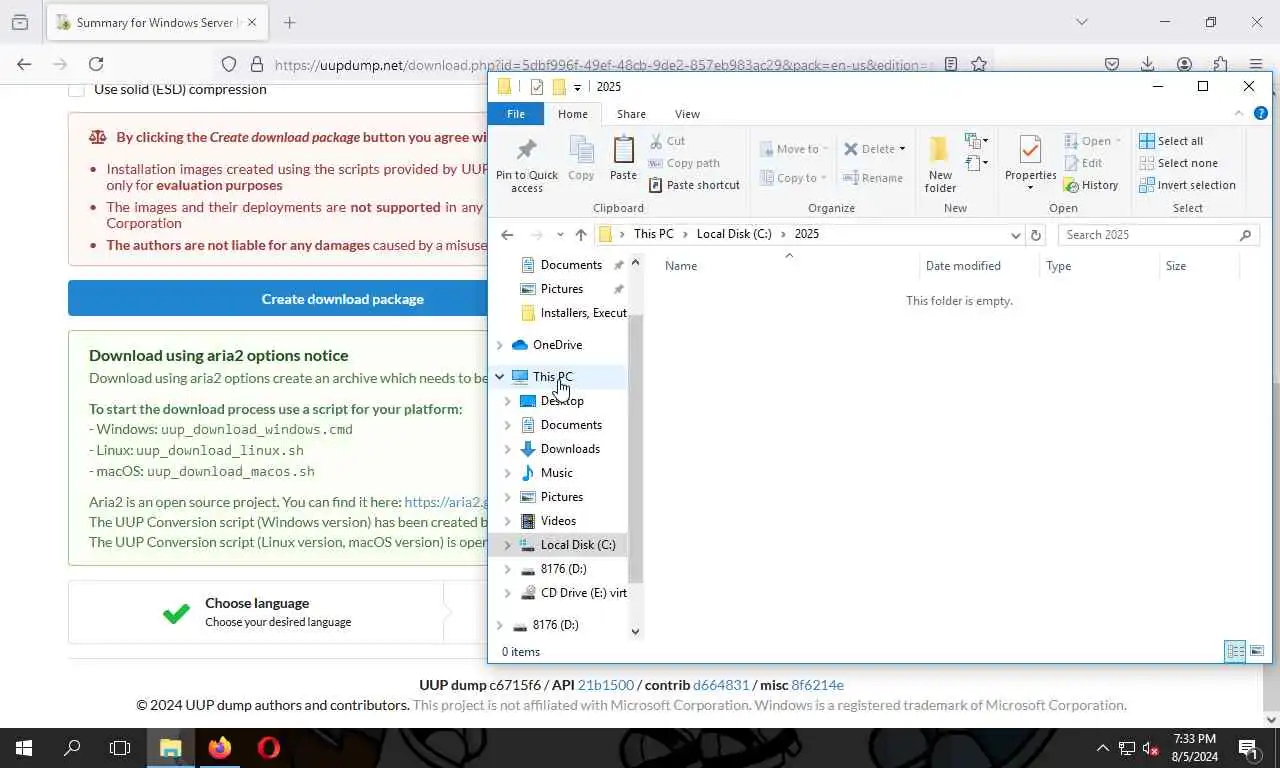Select the Summary for Windows Server tab

(x=157, y=22)
